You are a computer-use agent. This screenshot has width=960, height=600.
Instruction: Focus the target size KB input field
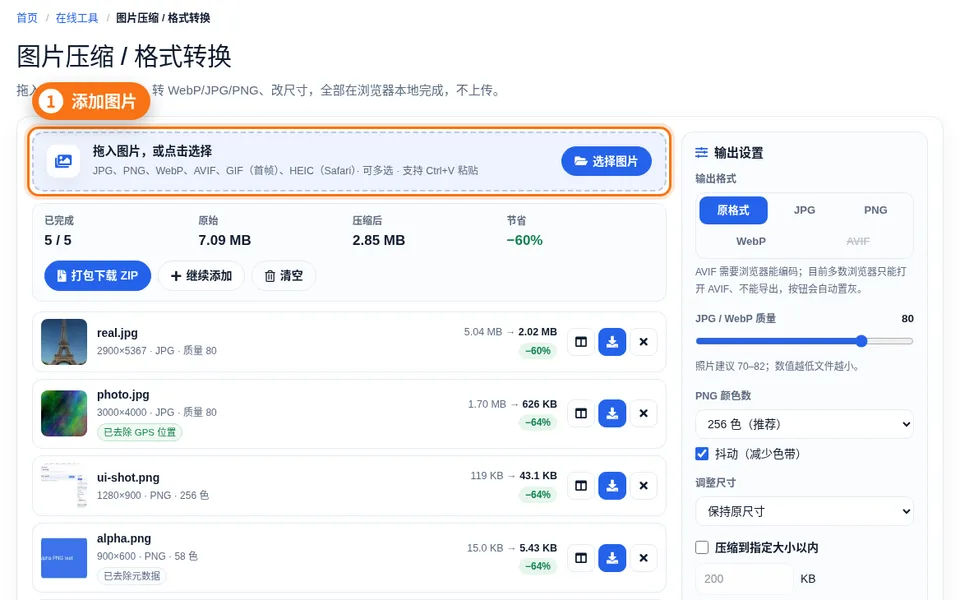(x=744, y=579)
